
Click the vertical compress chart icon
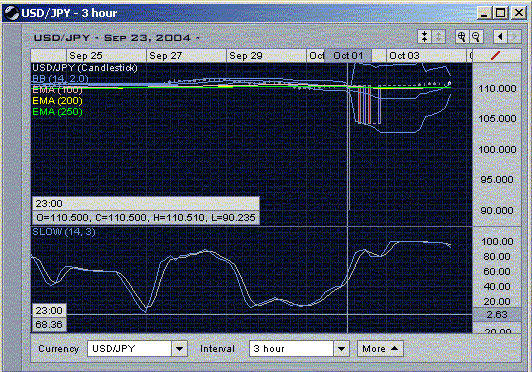click(424, 37)
